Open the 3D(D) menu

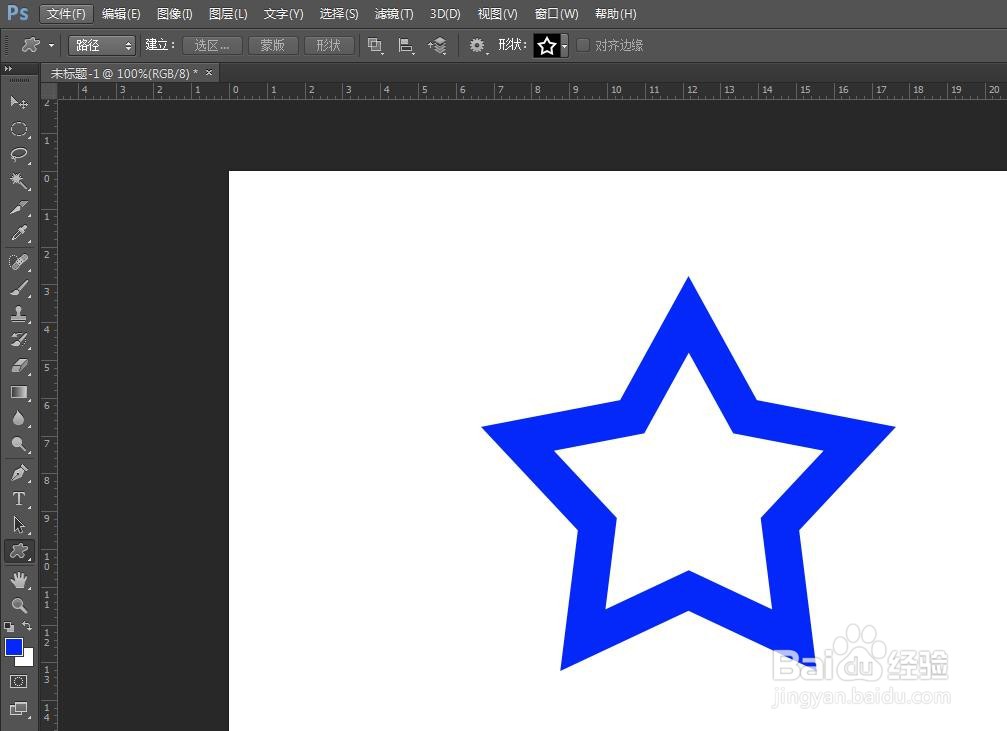(x=445, y=13)
